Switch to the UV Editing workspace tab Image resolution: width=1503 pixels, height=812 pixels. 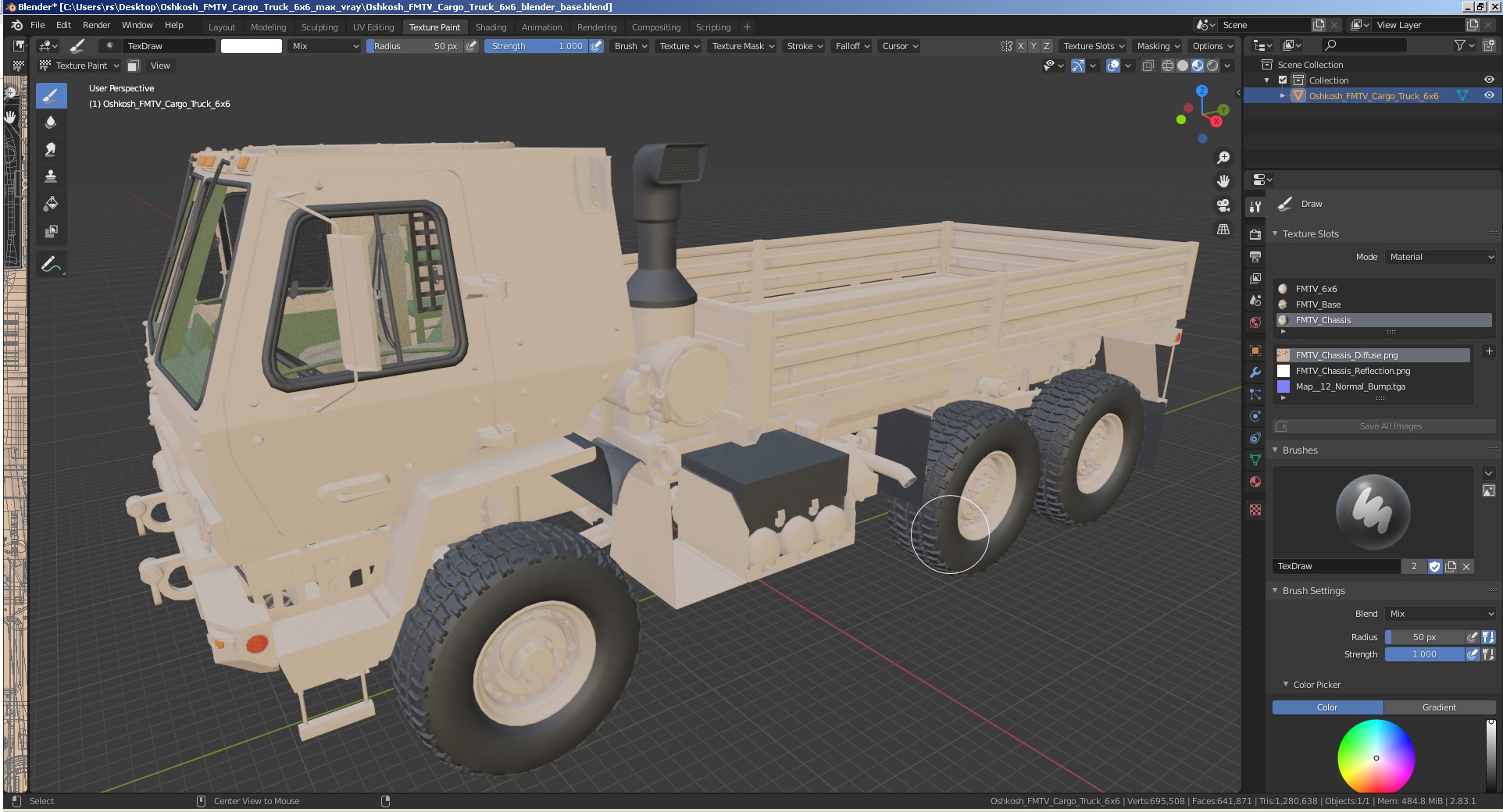tap(373, 27)
